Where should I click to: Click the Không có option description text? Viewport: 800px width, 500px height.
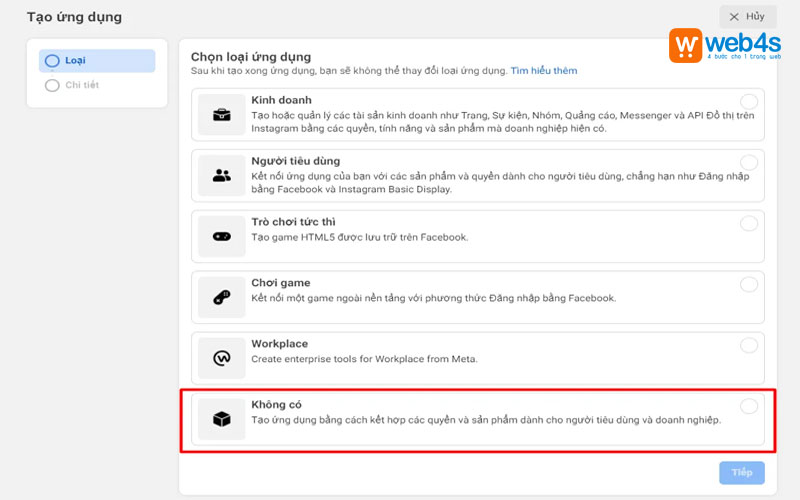[486, 420]
